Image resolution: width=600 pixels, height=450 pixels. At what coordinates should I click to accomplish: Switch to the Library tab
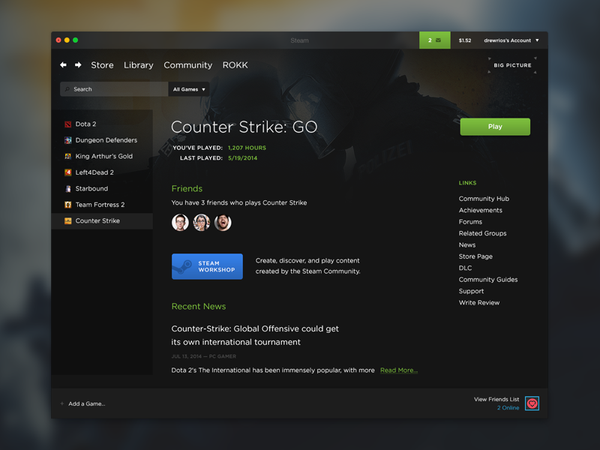(x=139, y=65)
